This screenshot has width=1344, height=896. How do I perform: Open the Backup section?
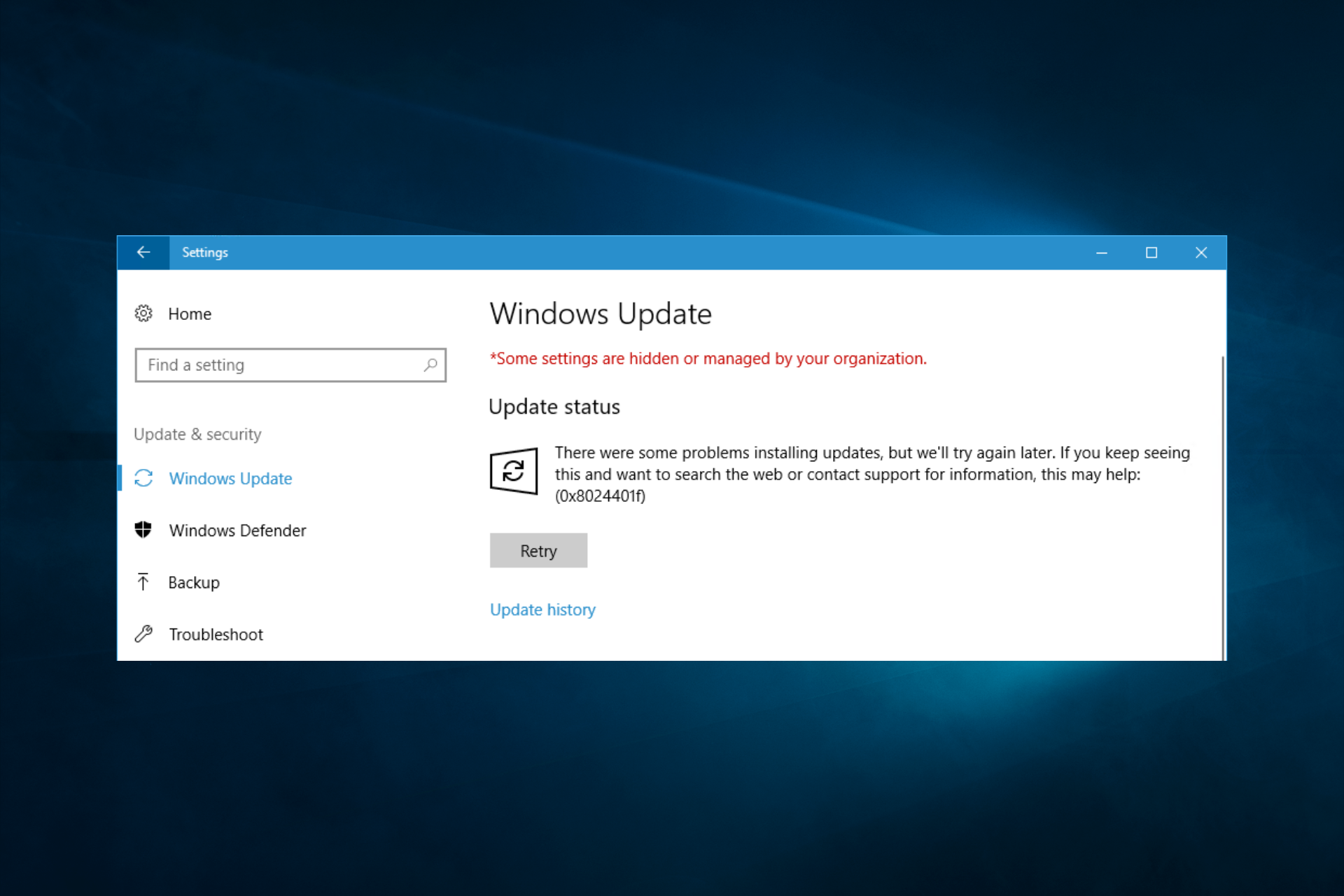(x=194, y=582)
